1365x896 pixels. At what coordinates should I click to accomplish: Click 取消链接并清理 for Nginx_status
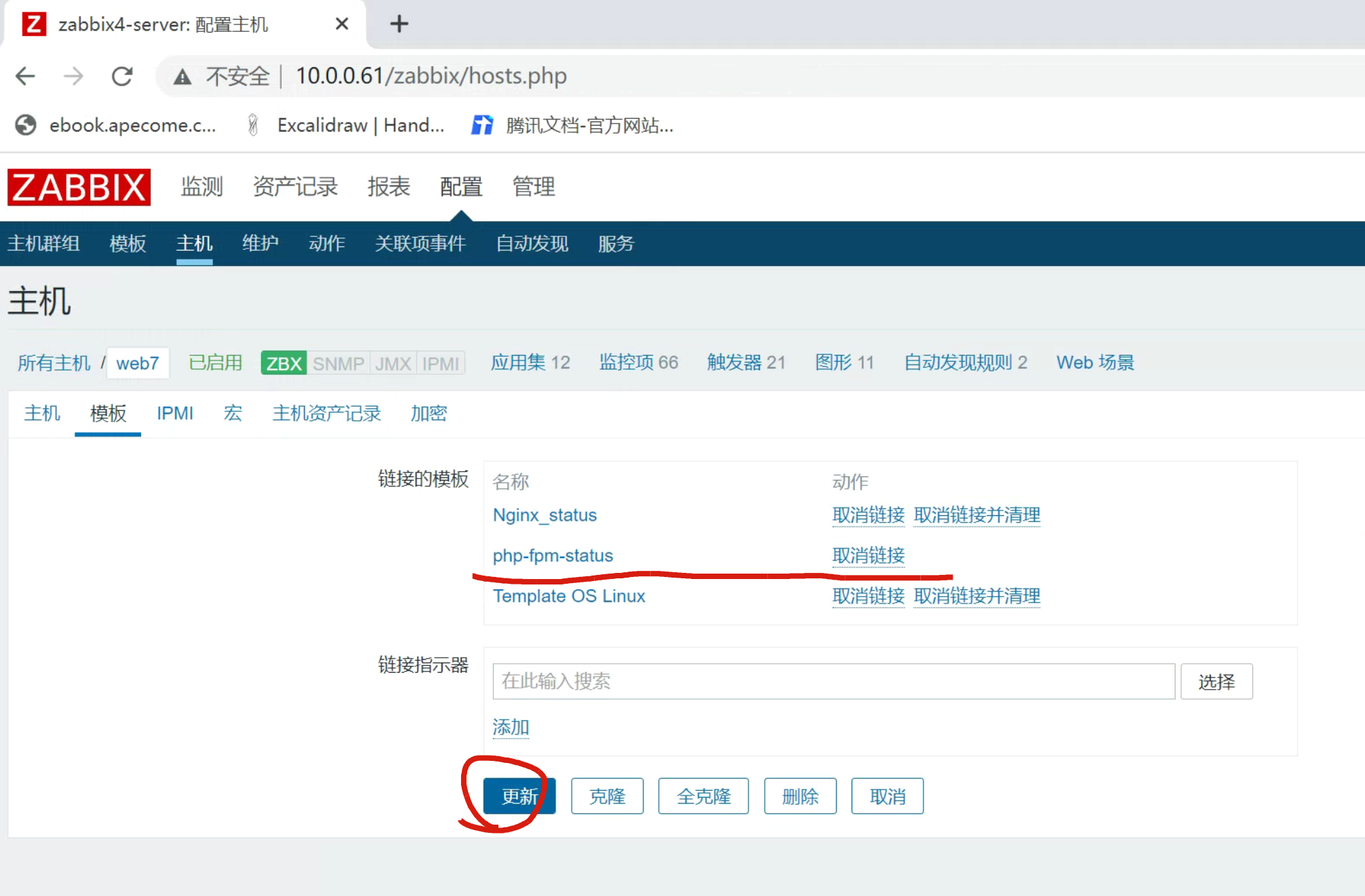tap(977, 515)
